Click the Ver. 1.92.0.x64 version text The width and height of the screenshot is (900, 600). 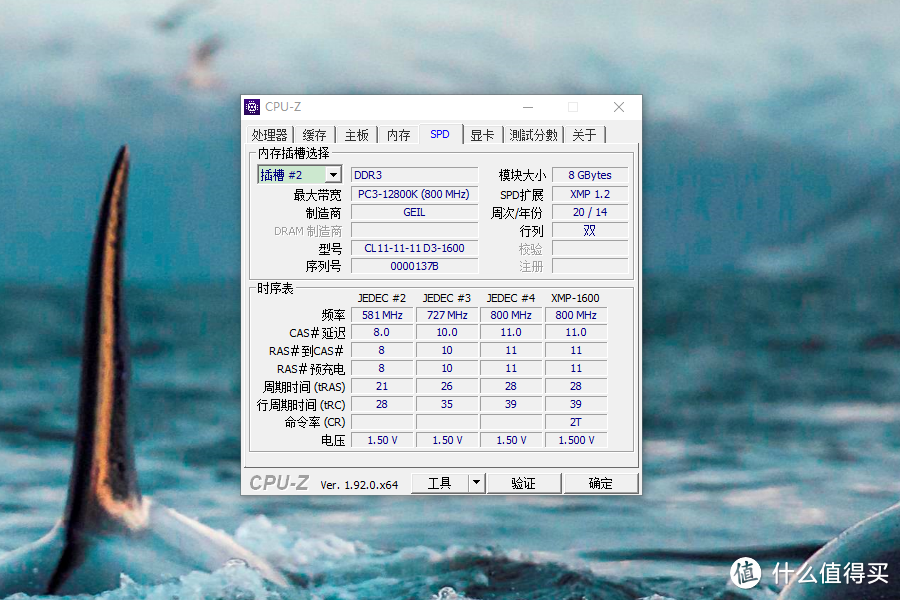359,485
